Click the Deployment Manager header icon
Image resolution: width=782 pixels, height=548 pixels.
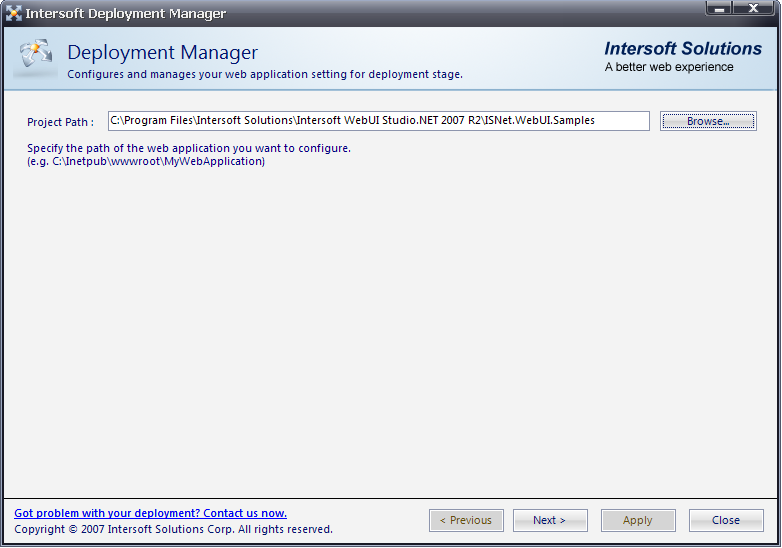point(35,58)
